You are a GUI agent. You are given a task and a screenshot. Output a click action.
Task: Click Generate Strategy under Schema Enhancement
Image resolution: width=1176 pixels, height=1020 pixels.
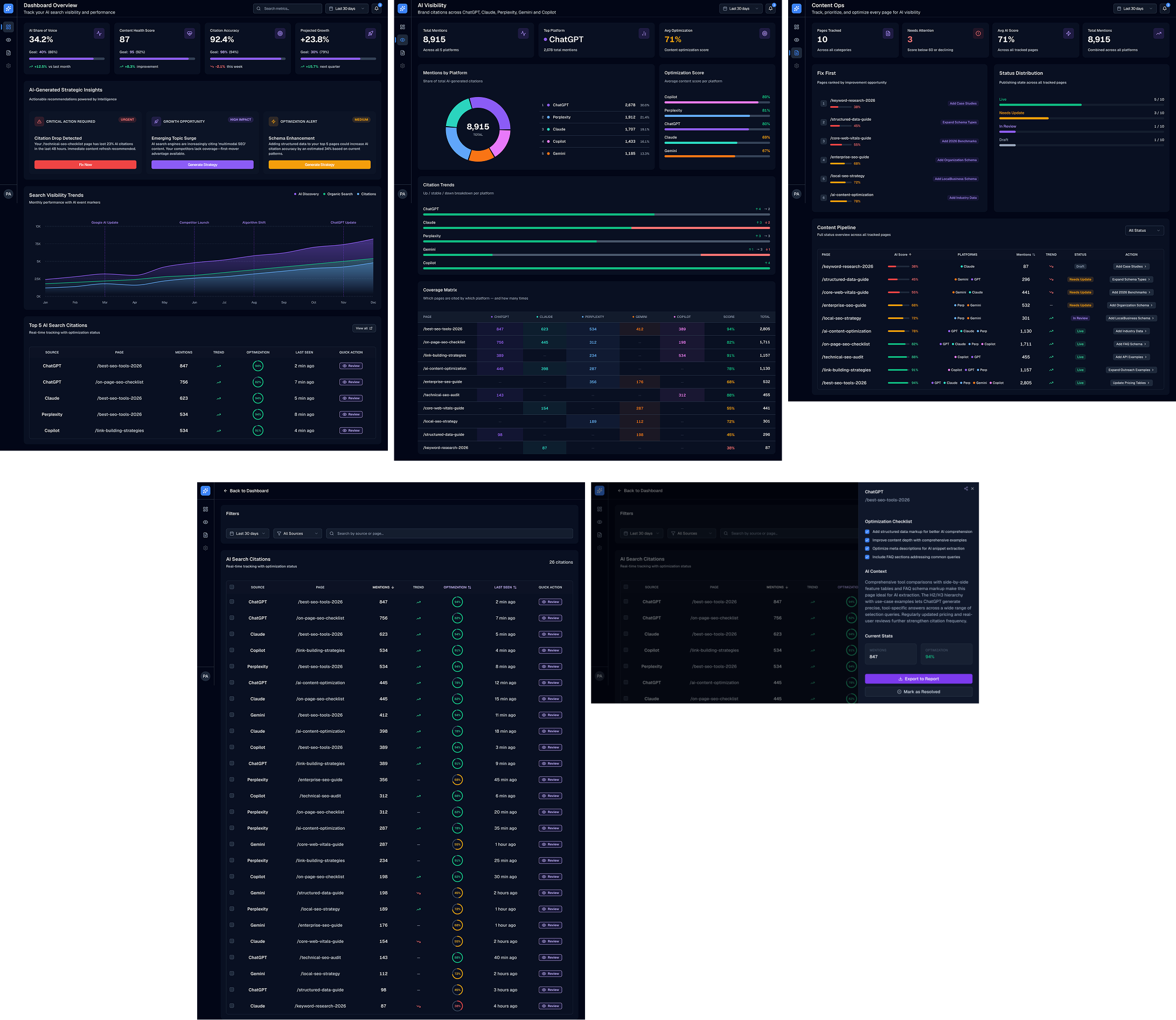click(320, 164)
